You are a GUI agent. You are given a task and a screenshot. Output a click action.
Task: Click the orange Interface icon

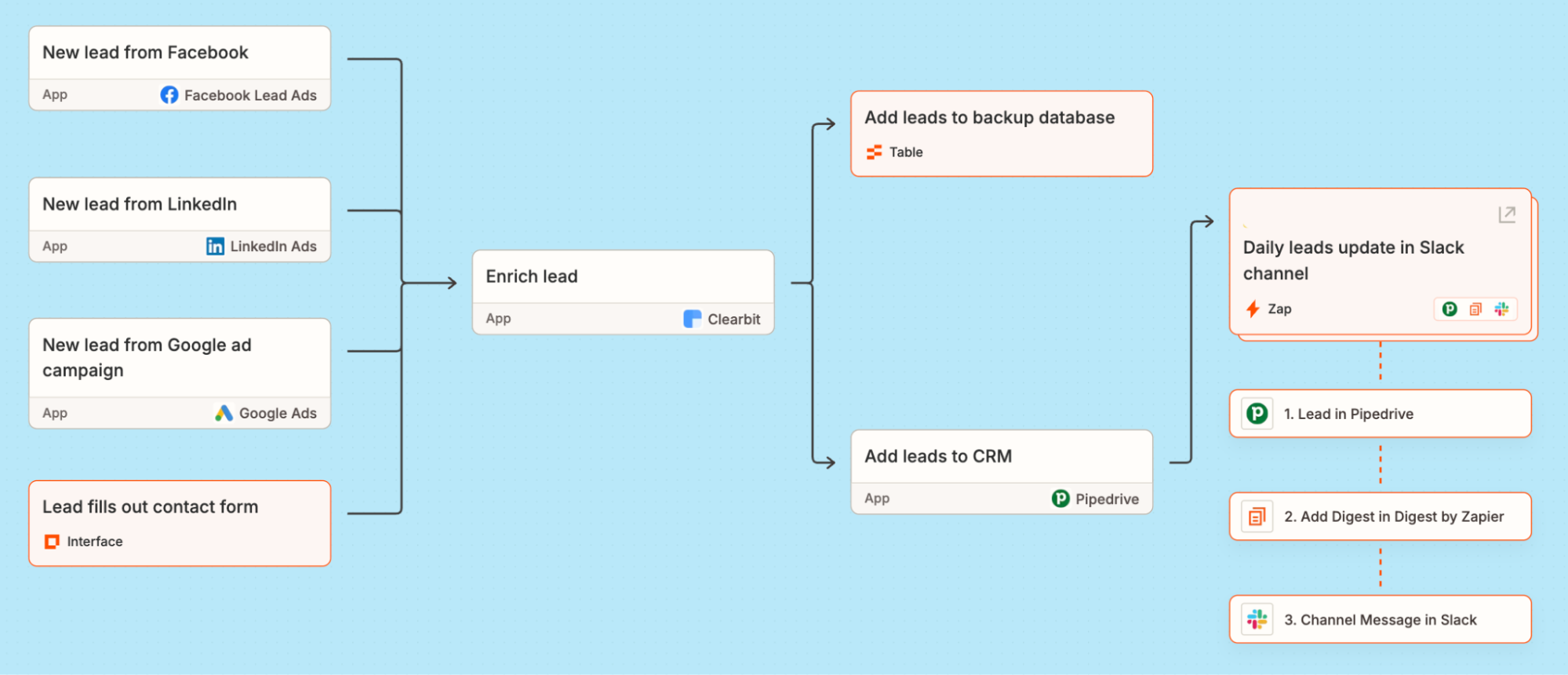(52, 542)
